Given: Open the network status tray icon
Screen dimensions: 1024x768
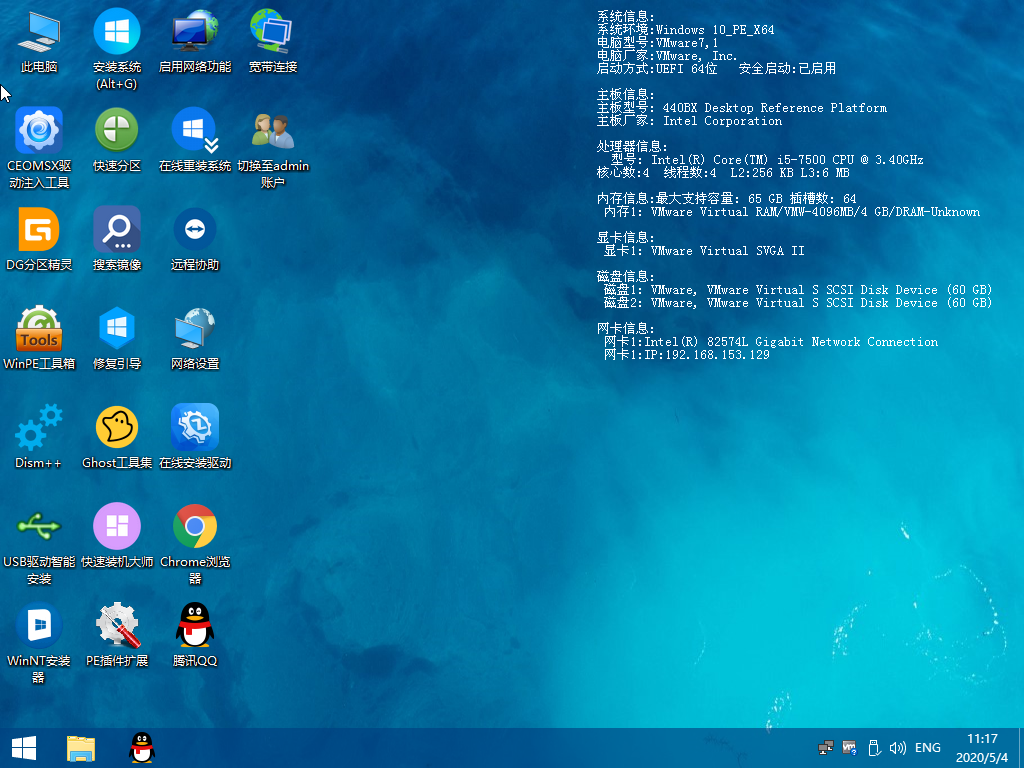Looking at the screenshot, I should 825,748.
